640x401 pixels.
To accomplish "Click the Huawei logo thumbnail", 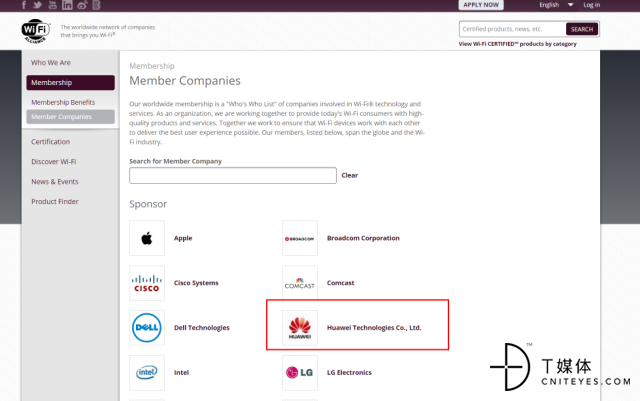I will pyautogui.click(x=300, y=328).
